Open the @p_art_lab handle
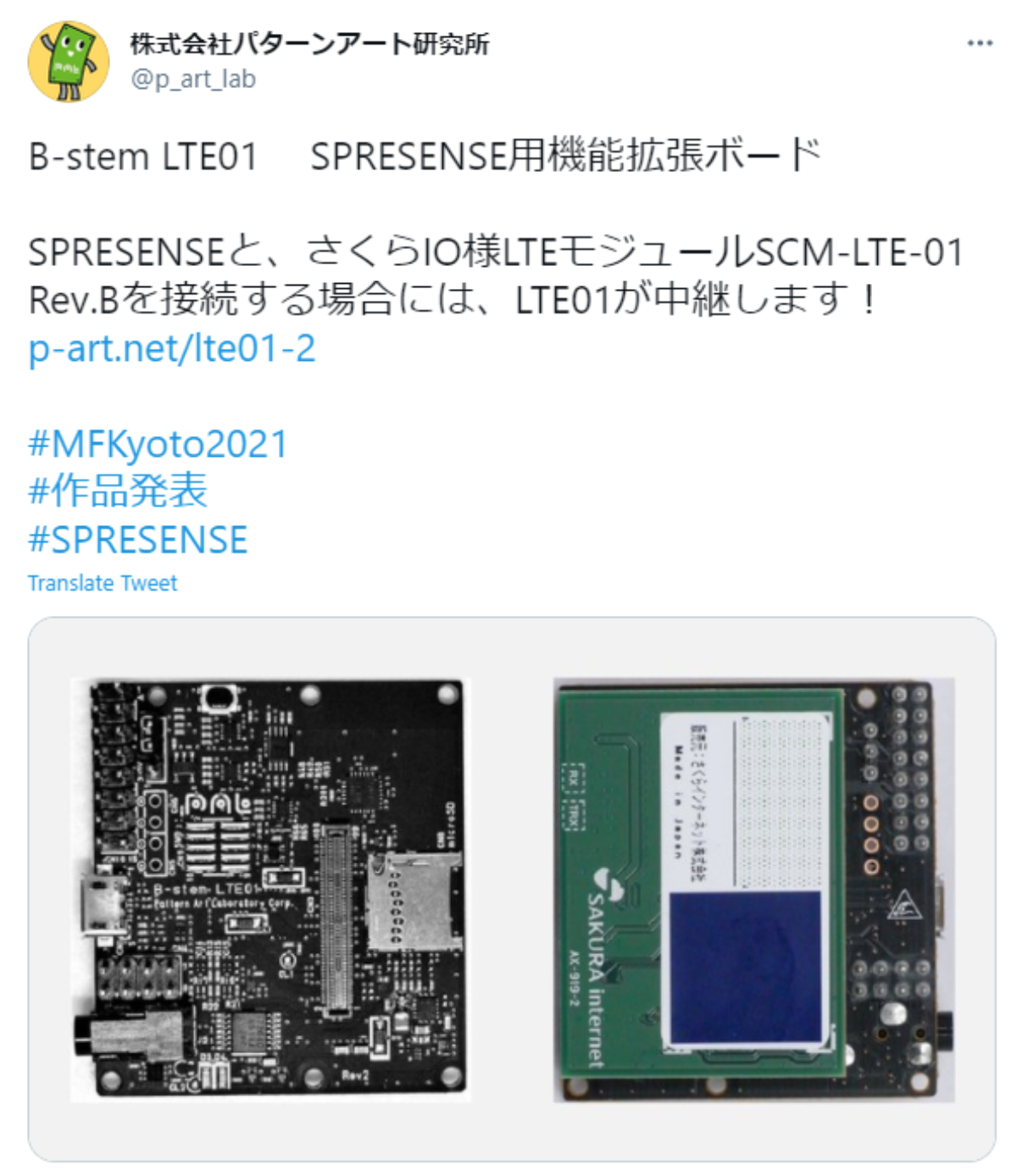Screen dimensions: 1017x1176 pyautogui.click(x=193, y=79)
